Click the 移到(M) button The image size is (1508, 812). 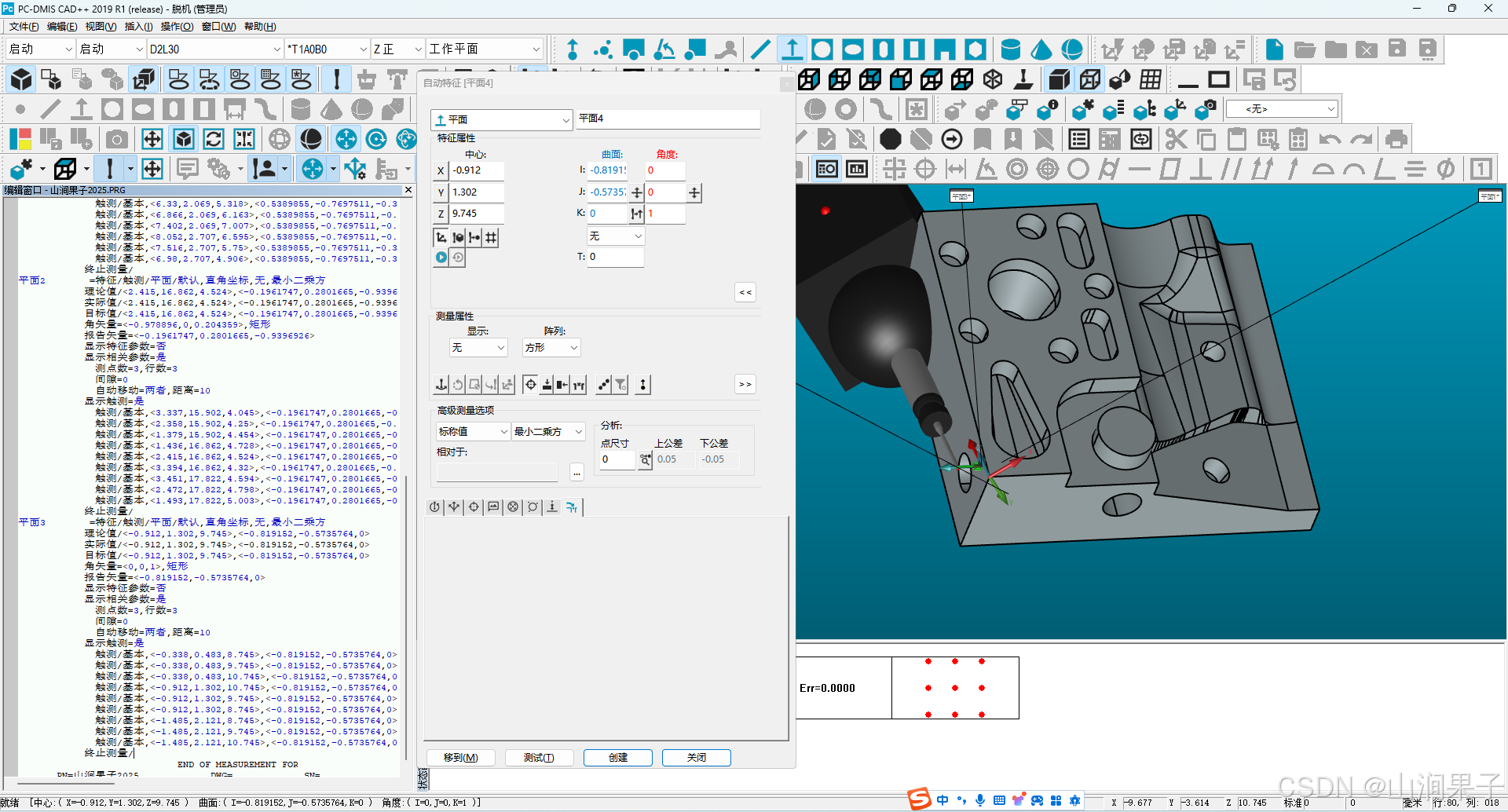point(461,758)
